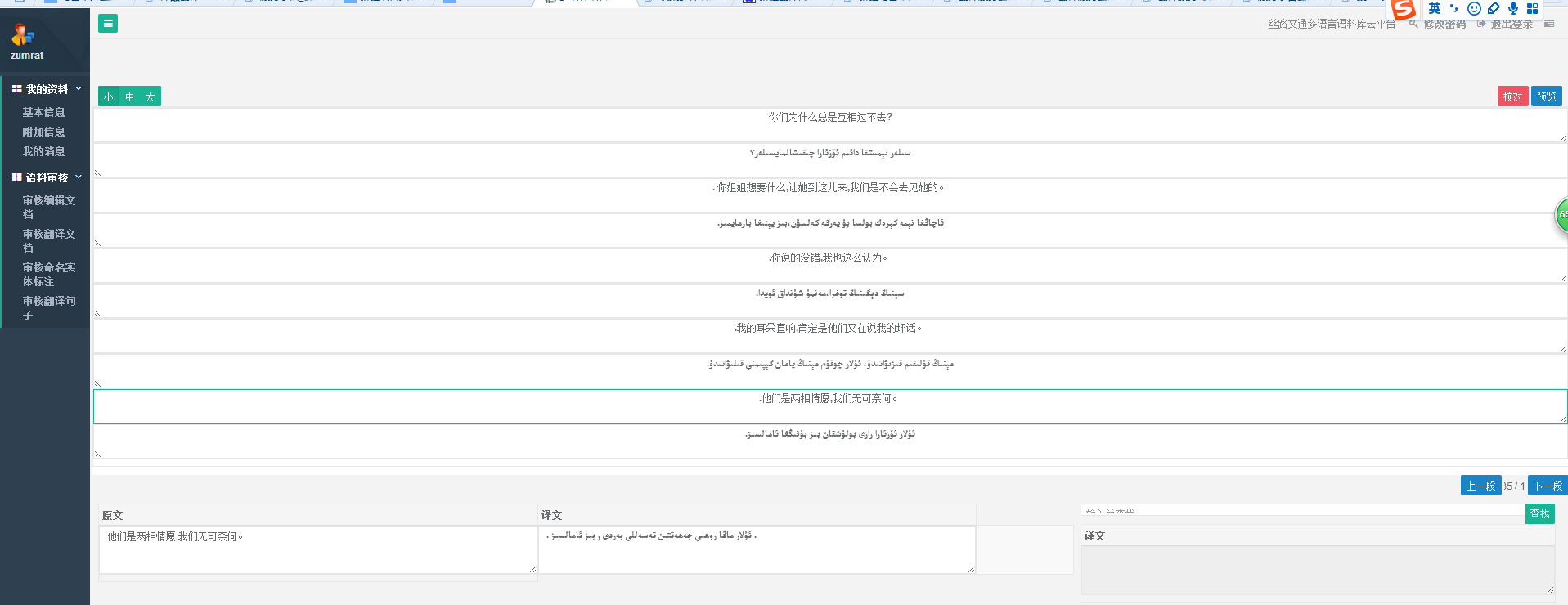Screen dimensions: 1568x605
Task: Click the key icon for 修改密码
Action: click(x=1413, y=24)
